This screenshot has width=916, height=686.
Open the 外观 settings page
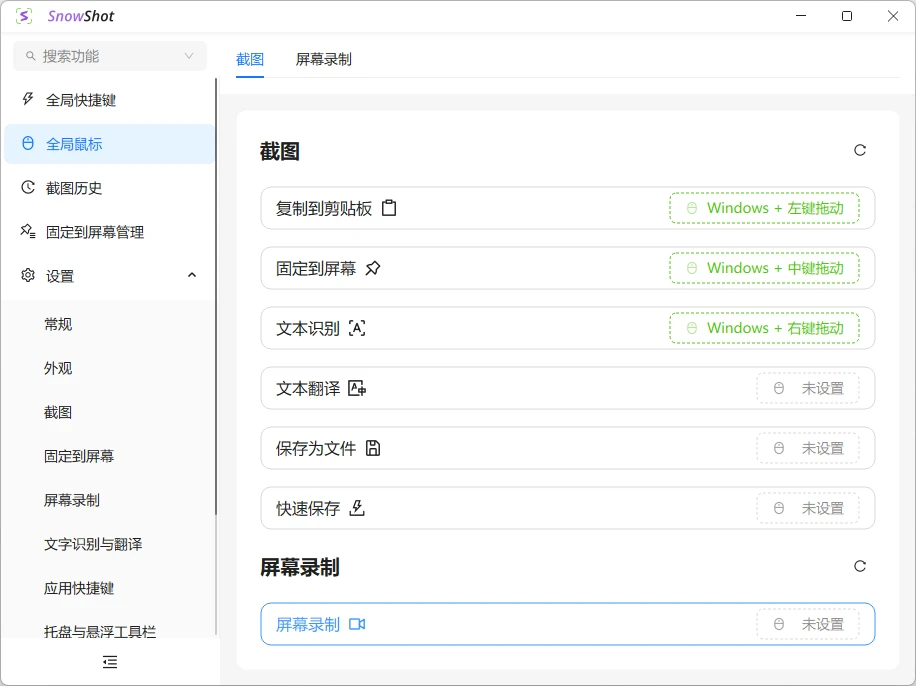pyautogui.click(x=109, y=368)
